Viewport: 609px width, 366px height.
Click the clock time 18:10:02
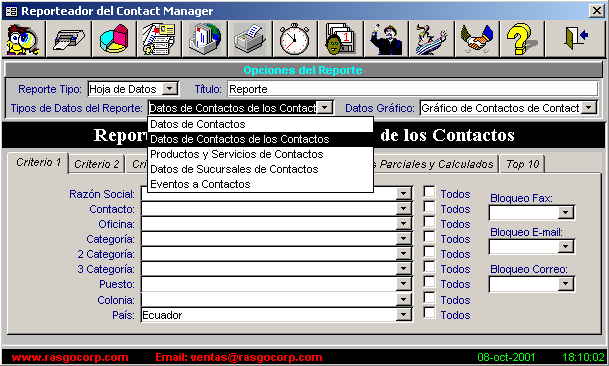pos(583,357)
